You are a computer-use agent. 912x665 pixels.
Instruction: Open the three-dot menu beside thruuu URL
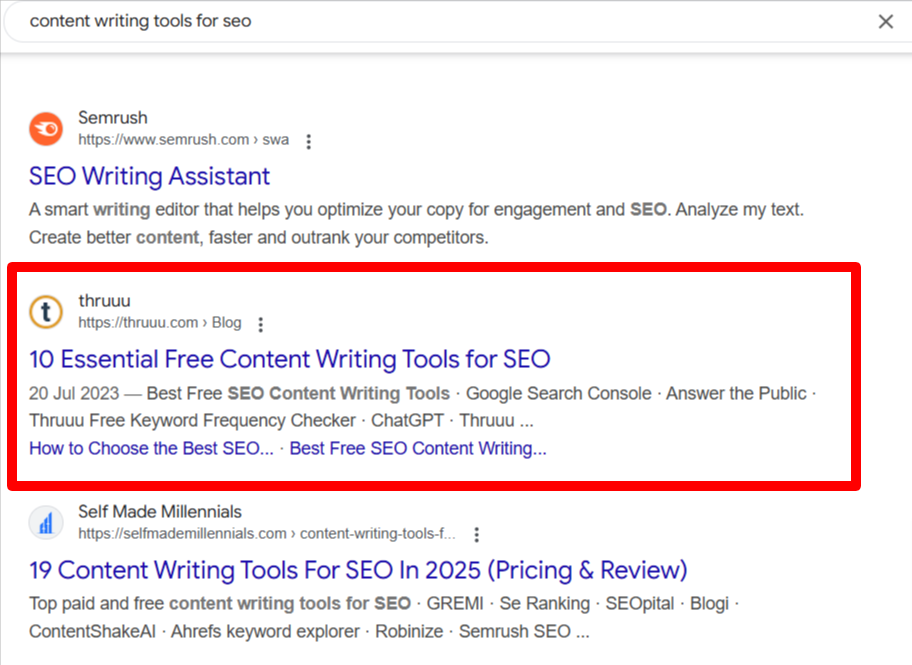[x=261, y=325]
